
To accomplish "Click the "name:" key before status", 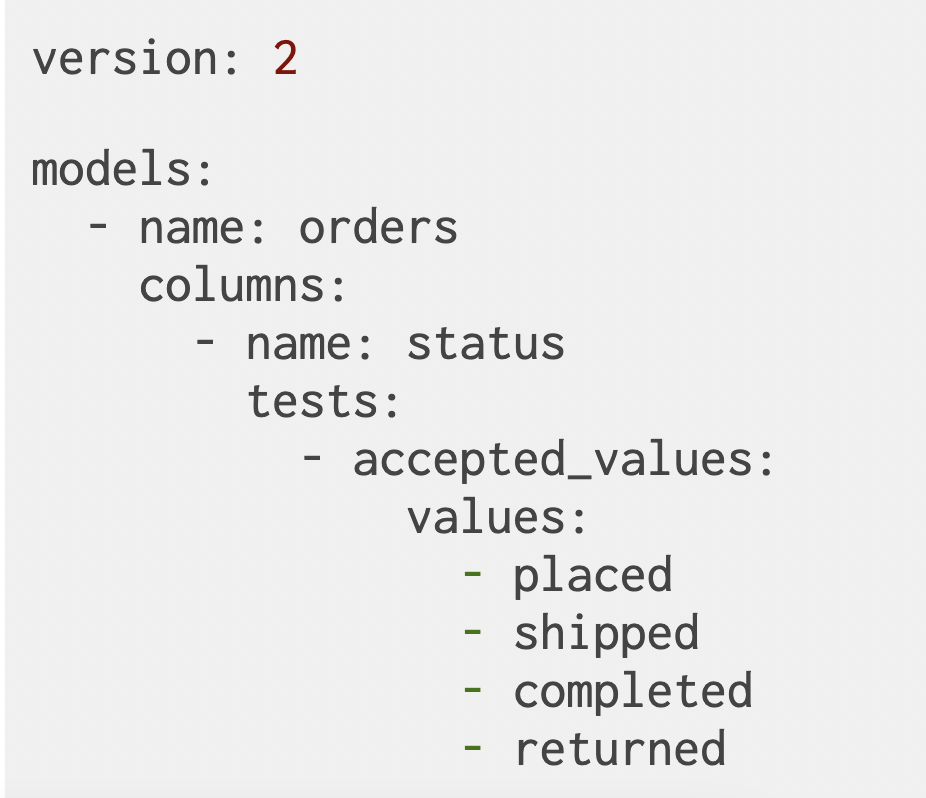I will [310, 344].
